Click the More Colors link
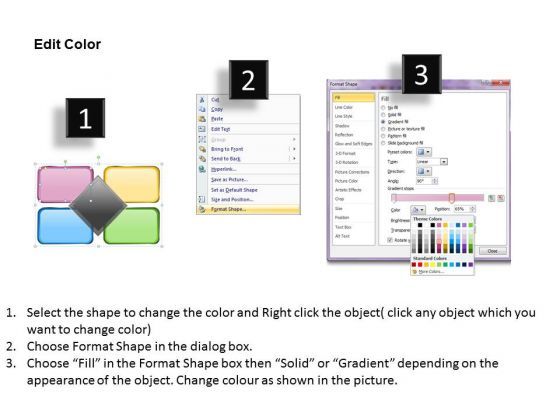This screenshot has width=560, height=420. point(431,272)
